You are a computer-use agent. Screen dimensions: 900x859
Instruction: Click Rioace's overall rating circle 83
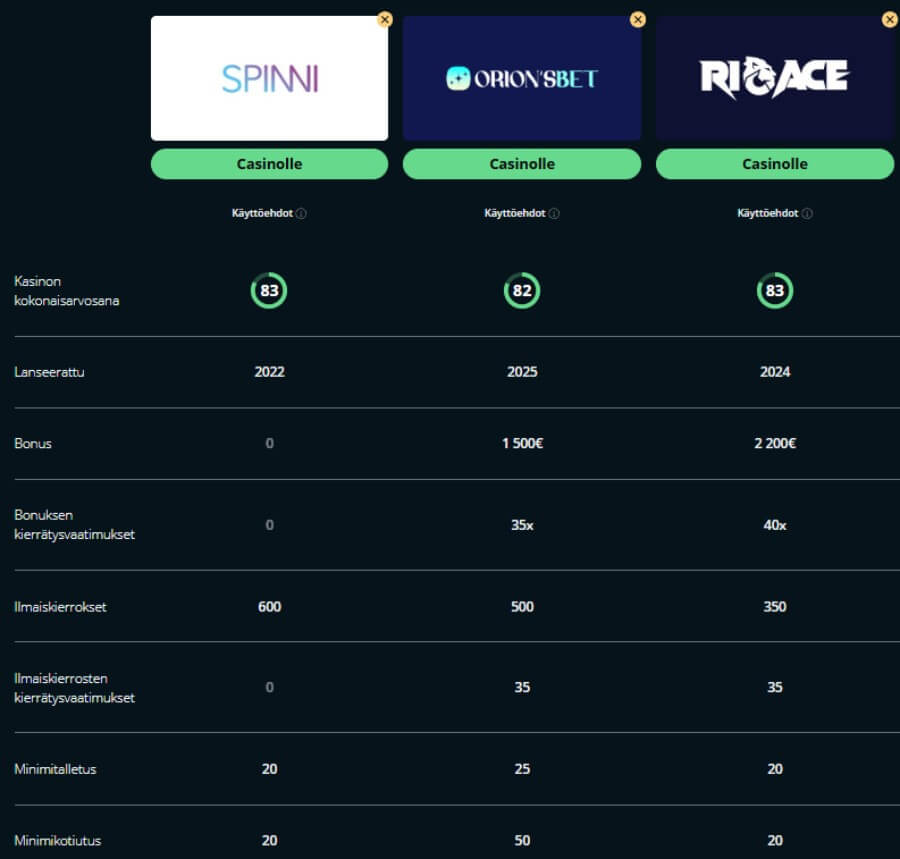[775, 290]
